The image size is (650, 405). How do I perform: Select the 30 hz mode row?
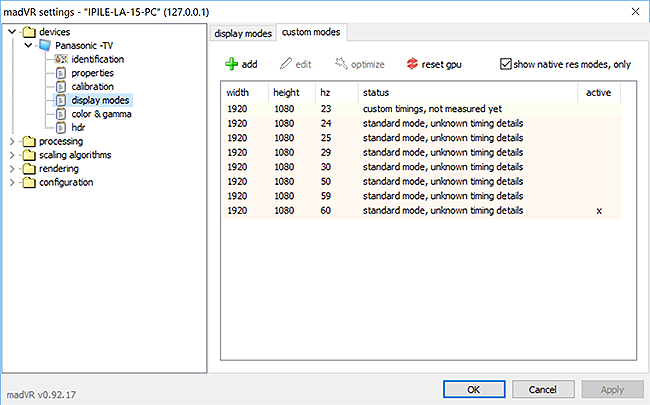coord(421,167)
